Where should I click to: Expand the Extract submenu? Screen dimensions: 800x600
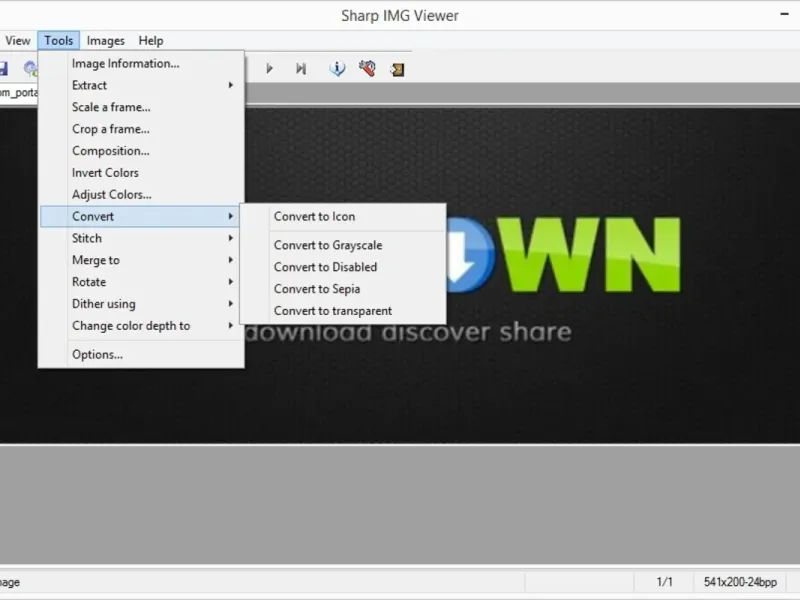point(141,85)
